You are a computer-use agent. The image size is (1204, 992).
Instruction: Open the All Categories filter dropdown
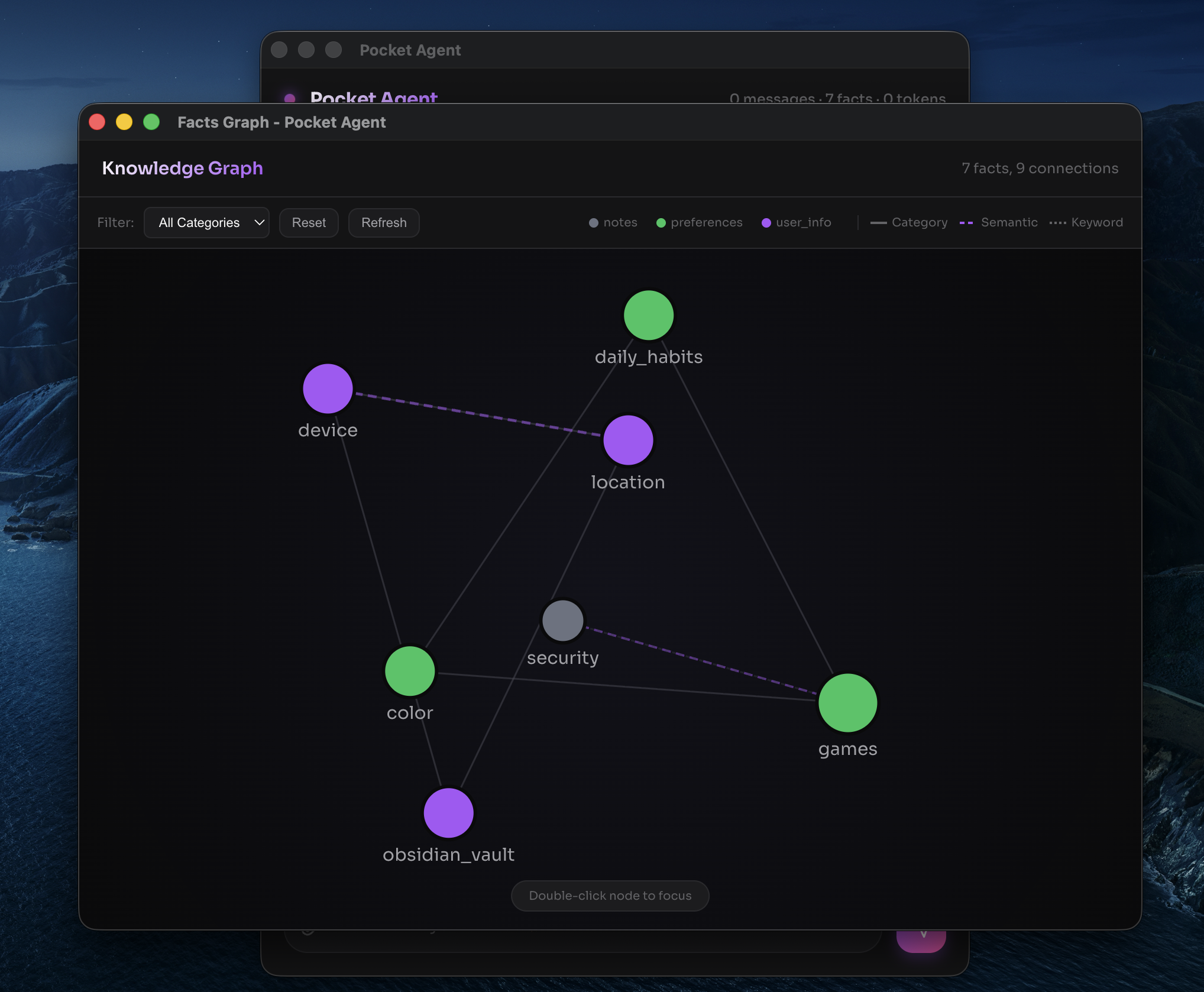tap(206, 222)
